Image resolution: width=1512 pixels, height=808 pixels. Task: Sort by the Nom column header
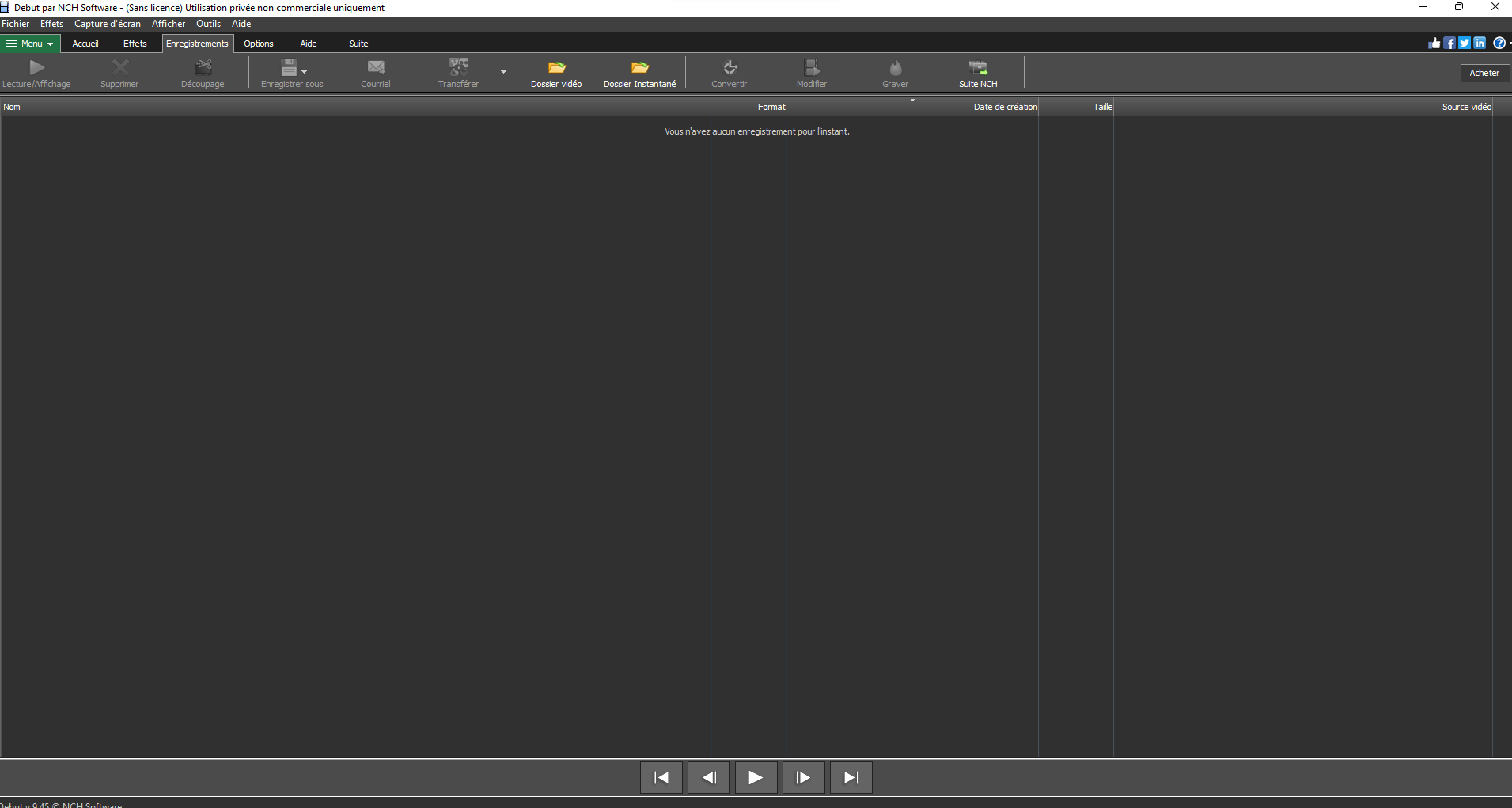355,107
